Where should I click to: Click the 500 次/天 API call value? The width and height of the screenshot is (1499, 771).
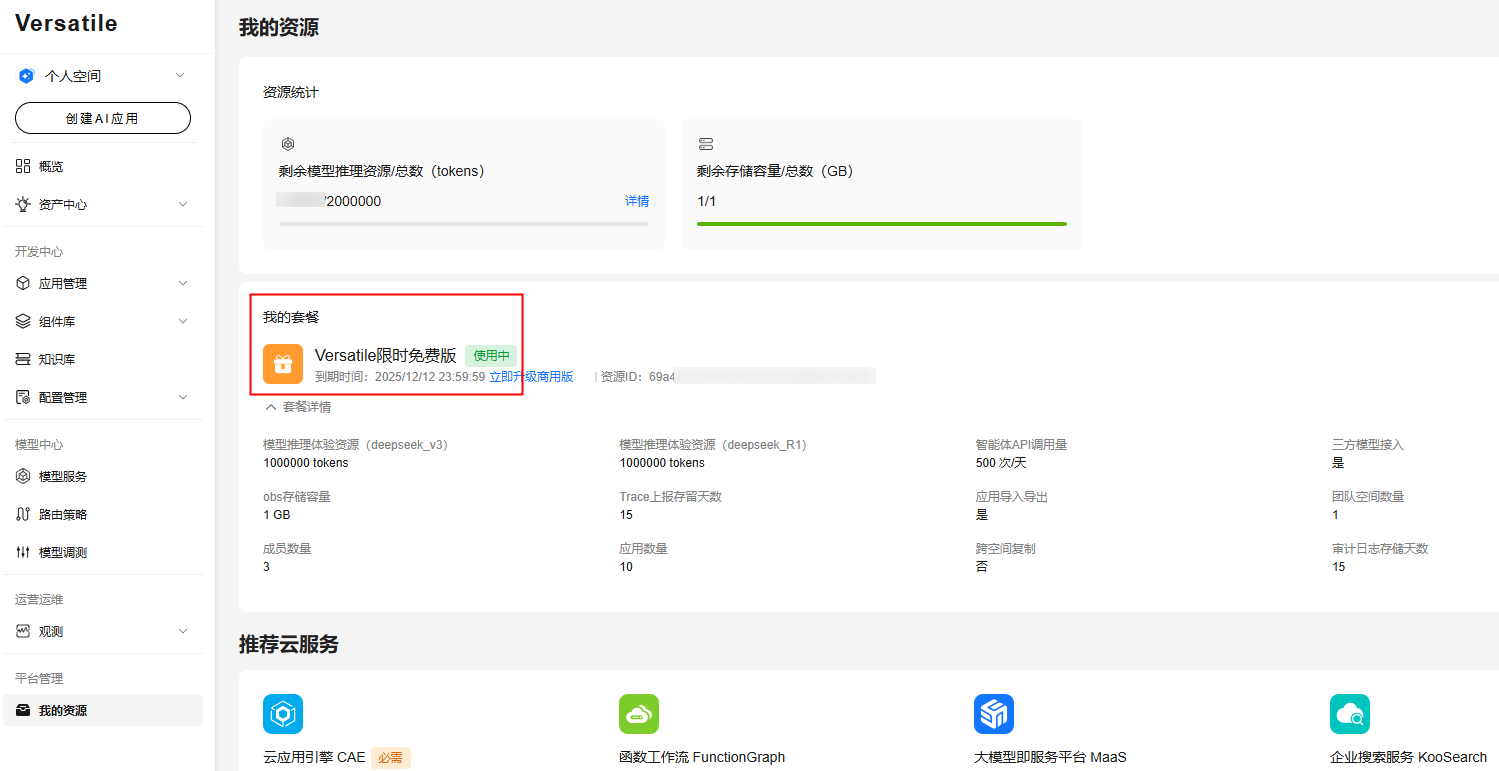(1001, 463)
